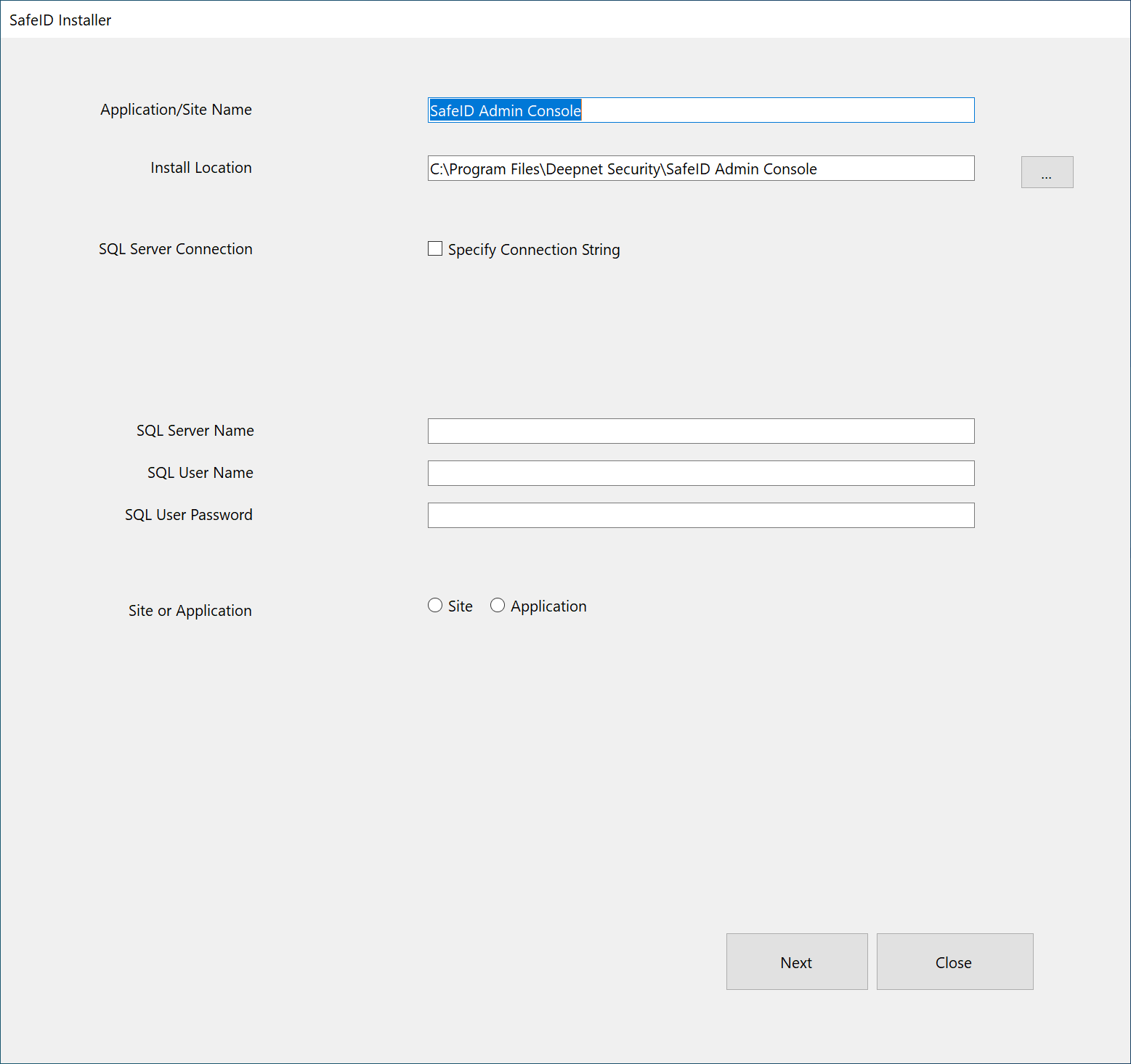Click the "SQL User Name" label
Viewport: 1131px width, 1064px height.
pyautogui.click(x=200, y=473)
